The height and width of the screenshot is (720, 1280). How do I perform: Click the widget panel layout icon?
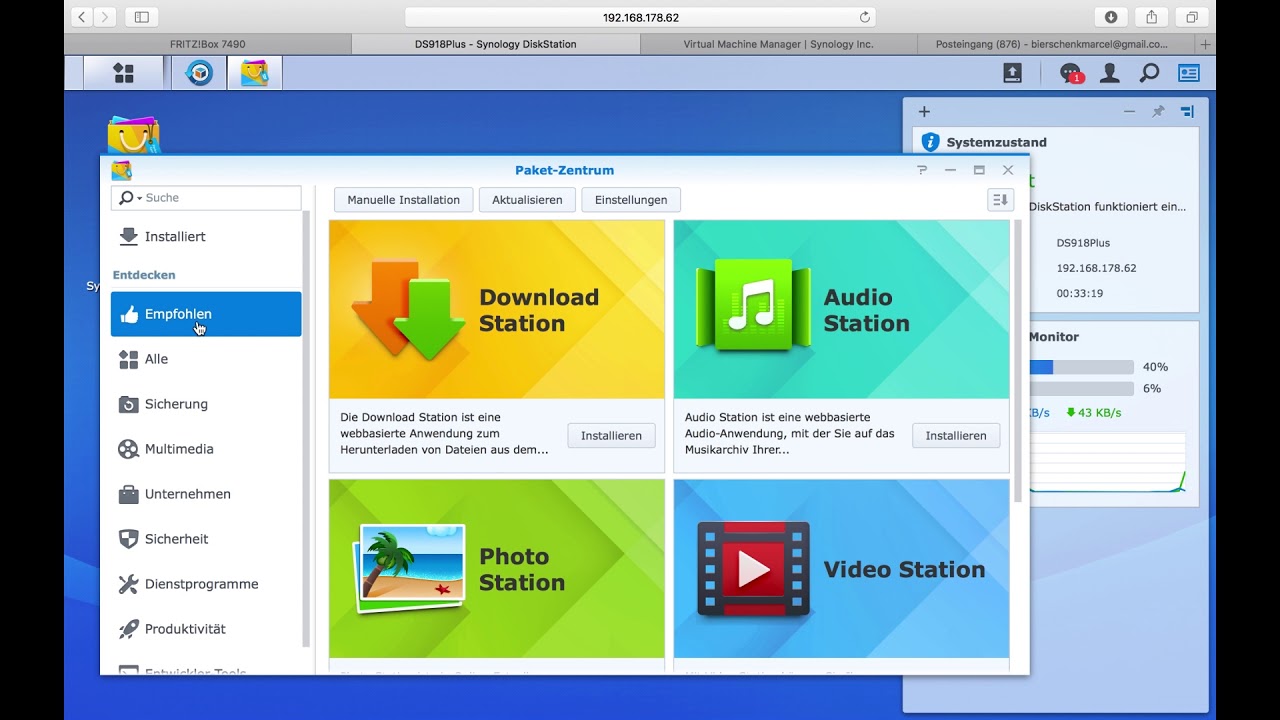pyautogui.click(x=1187, y=112)
